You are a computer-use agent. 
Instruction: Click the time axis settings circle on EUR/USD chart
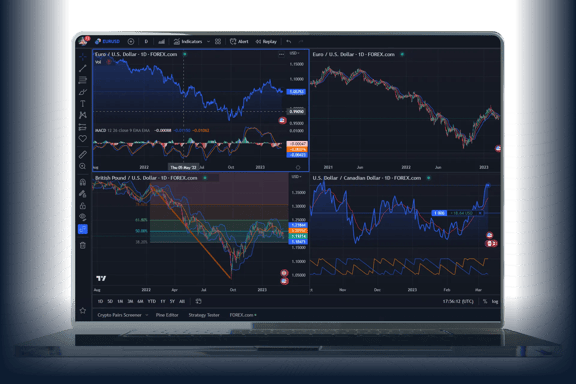click(298, 168)
